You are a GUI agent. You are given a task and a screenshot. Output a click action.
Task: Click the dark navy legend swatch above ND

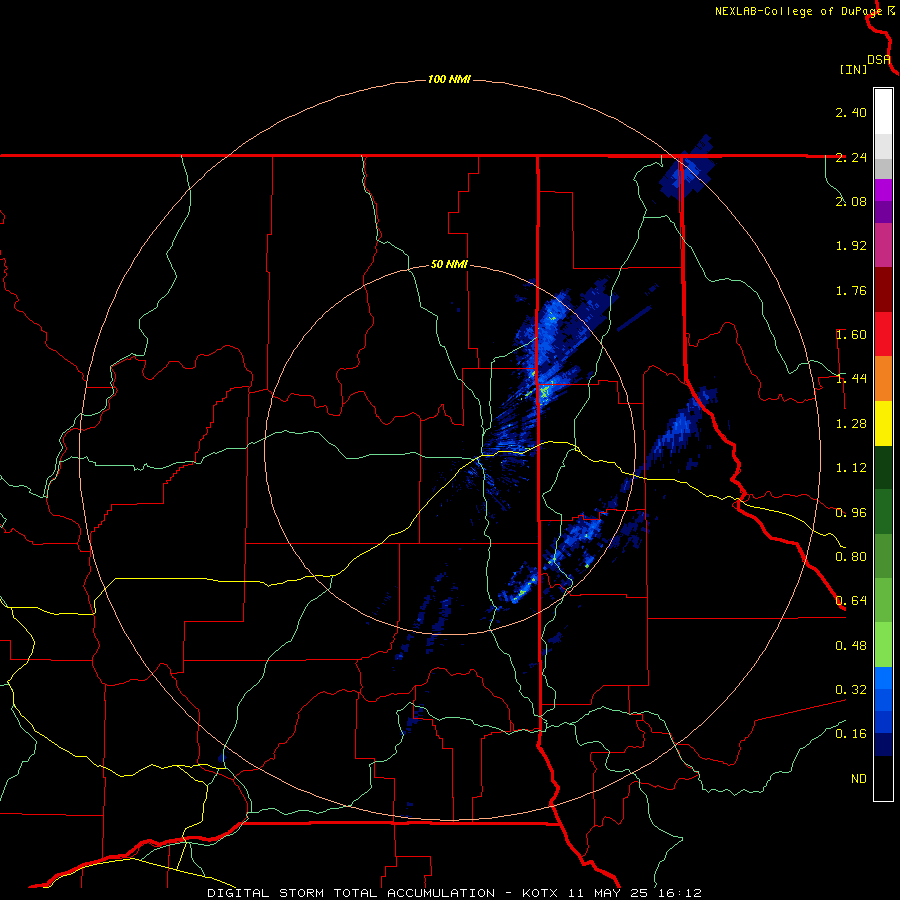(883, 744)
